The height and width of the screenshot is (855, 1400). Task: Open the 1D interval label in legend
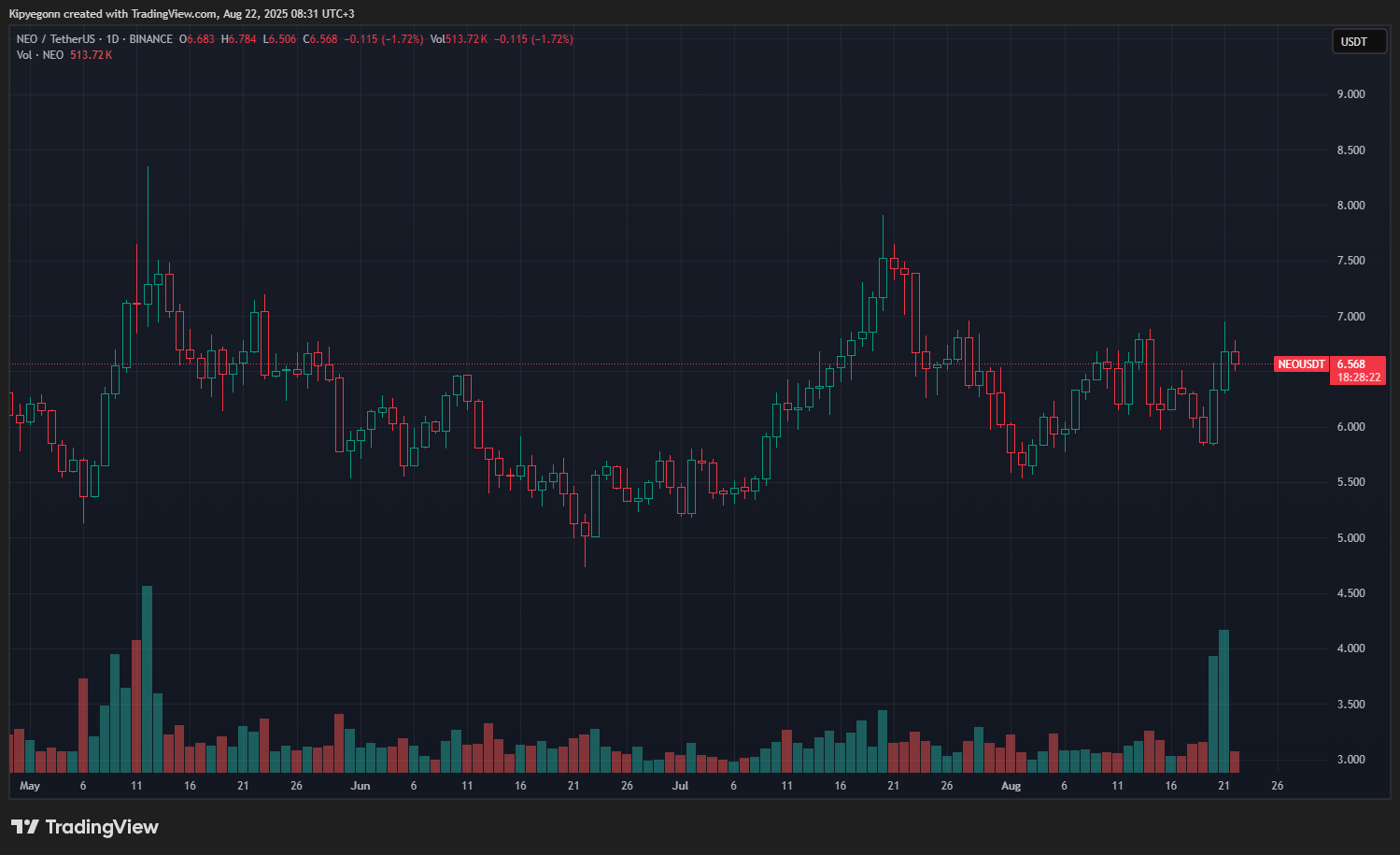tap(112, 39)
